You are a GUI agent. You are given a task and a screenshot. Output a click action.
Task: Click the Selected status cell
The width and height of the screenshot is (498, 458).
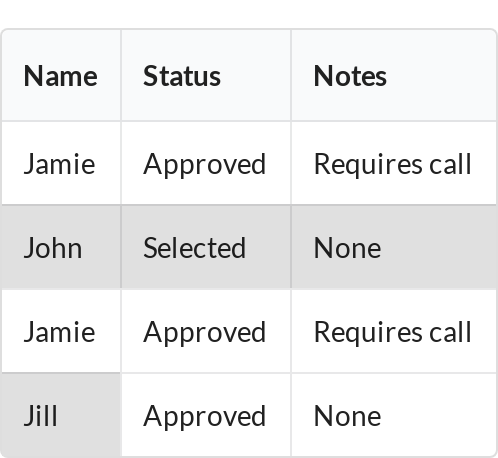coord(206,247)
